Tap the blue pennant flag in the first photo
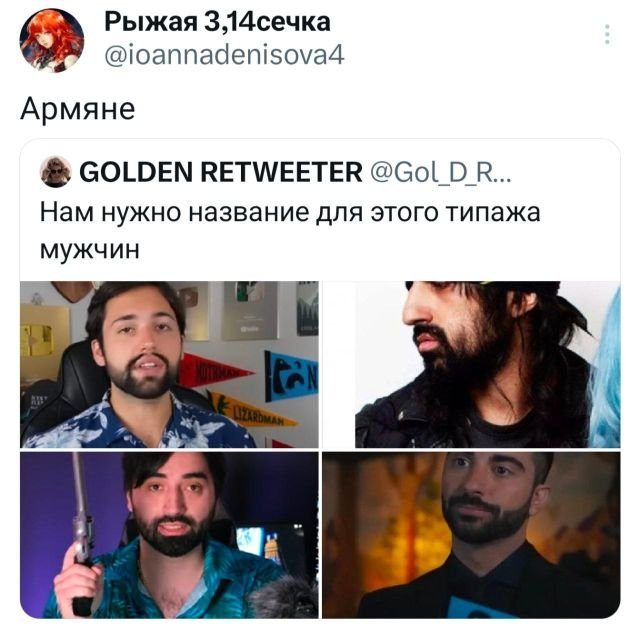640x630 pixels. [291, 376]
